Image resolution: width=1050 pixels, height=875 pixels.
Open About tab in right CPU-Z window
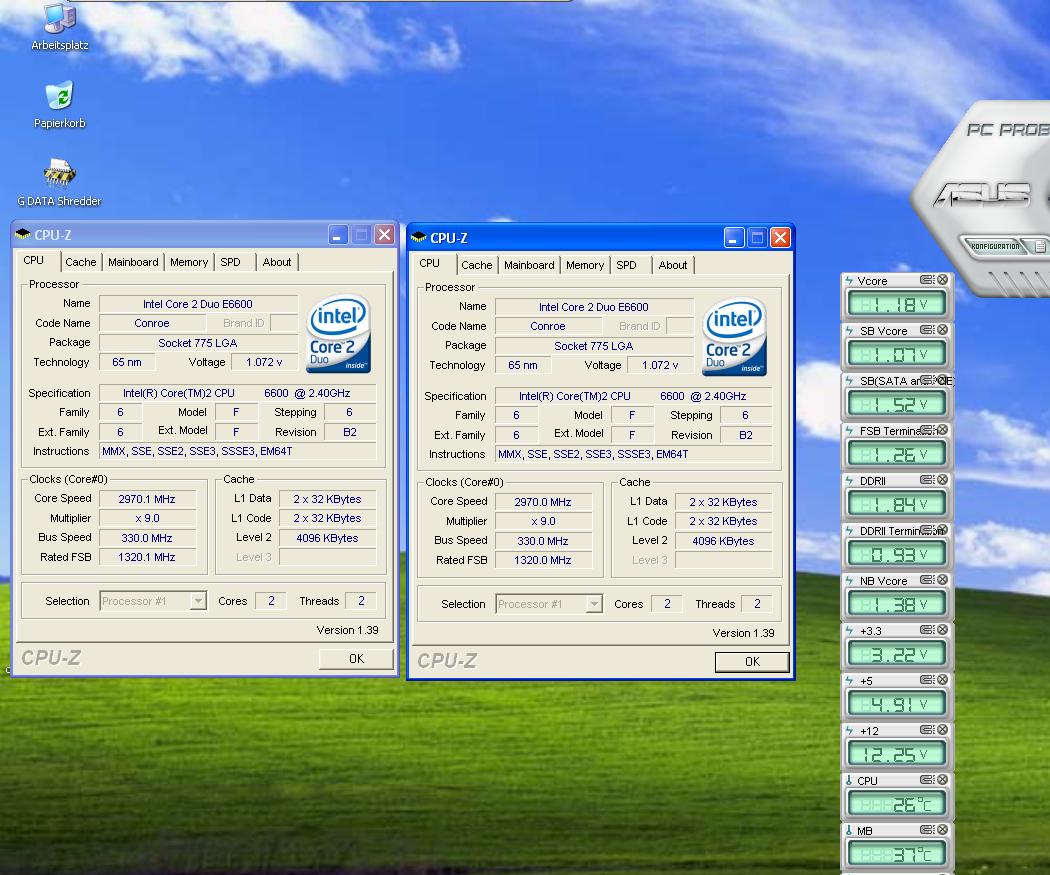click(672, 265)
